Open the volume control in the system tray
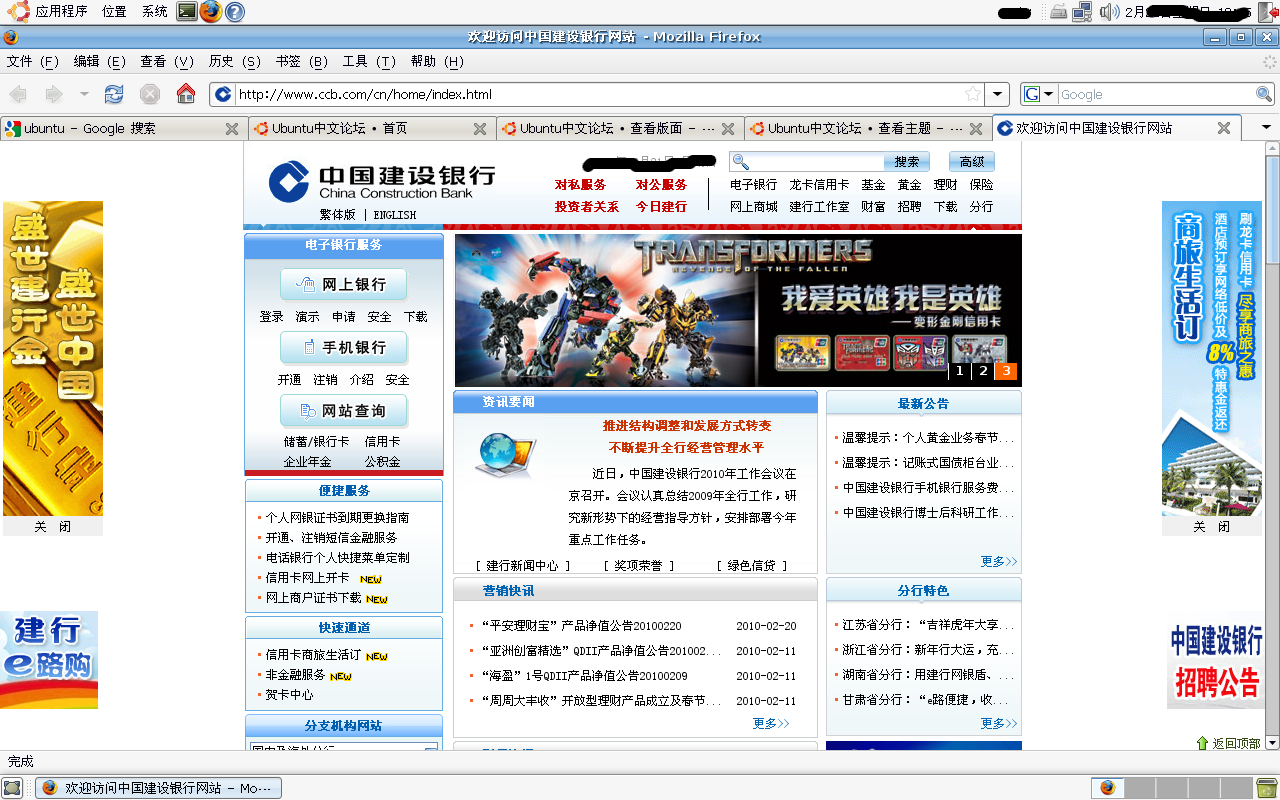The image size is (1280, 800). tap(1108, 12)
